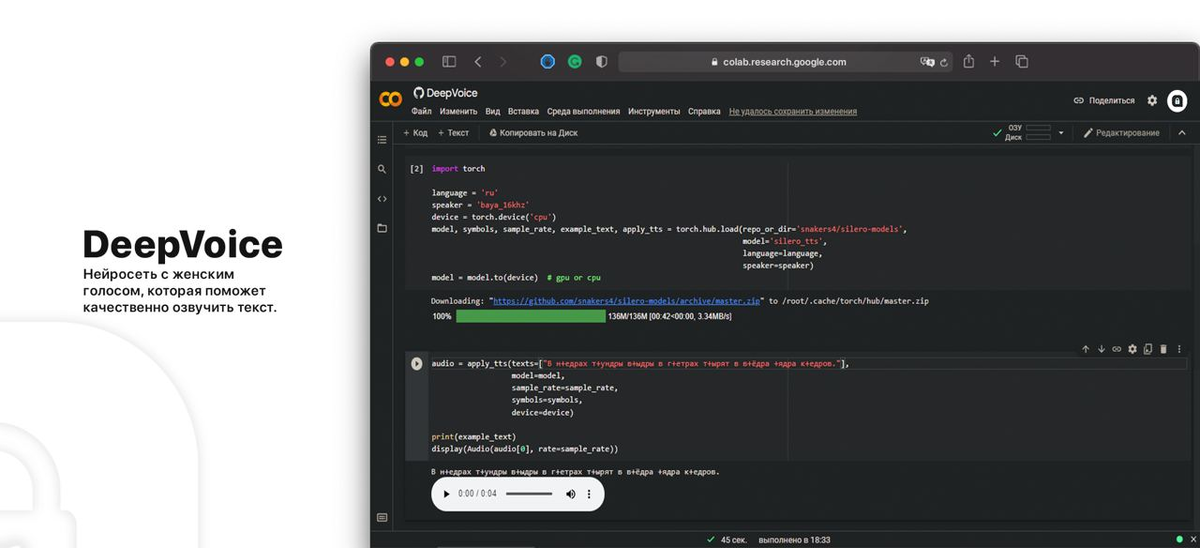The width and height of the screenshot is (1200, 548).
Task: Mute the audio player volume
Action: tap(571, 494)
